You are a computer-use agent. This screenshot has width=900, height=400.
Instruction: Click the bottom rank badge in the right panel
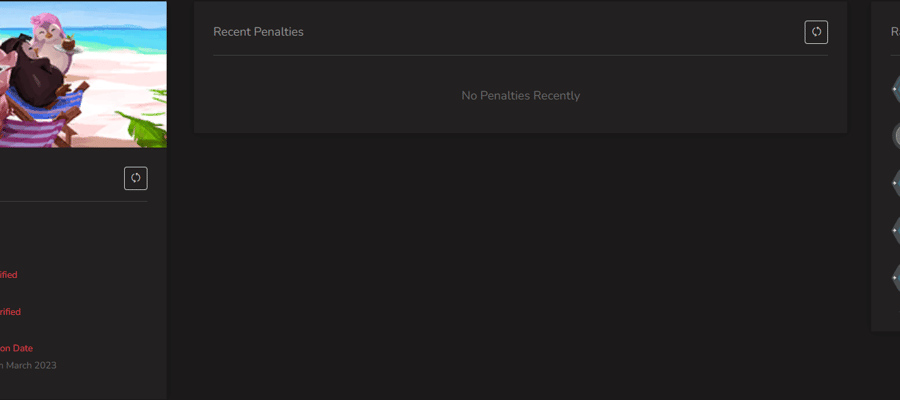click(895, 278)
